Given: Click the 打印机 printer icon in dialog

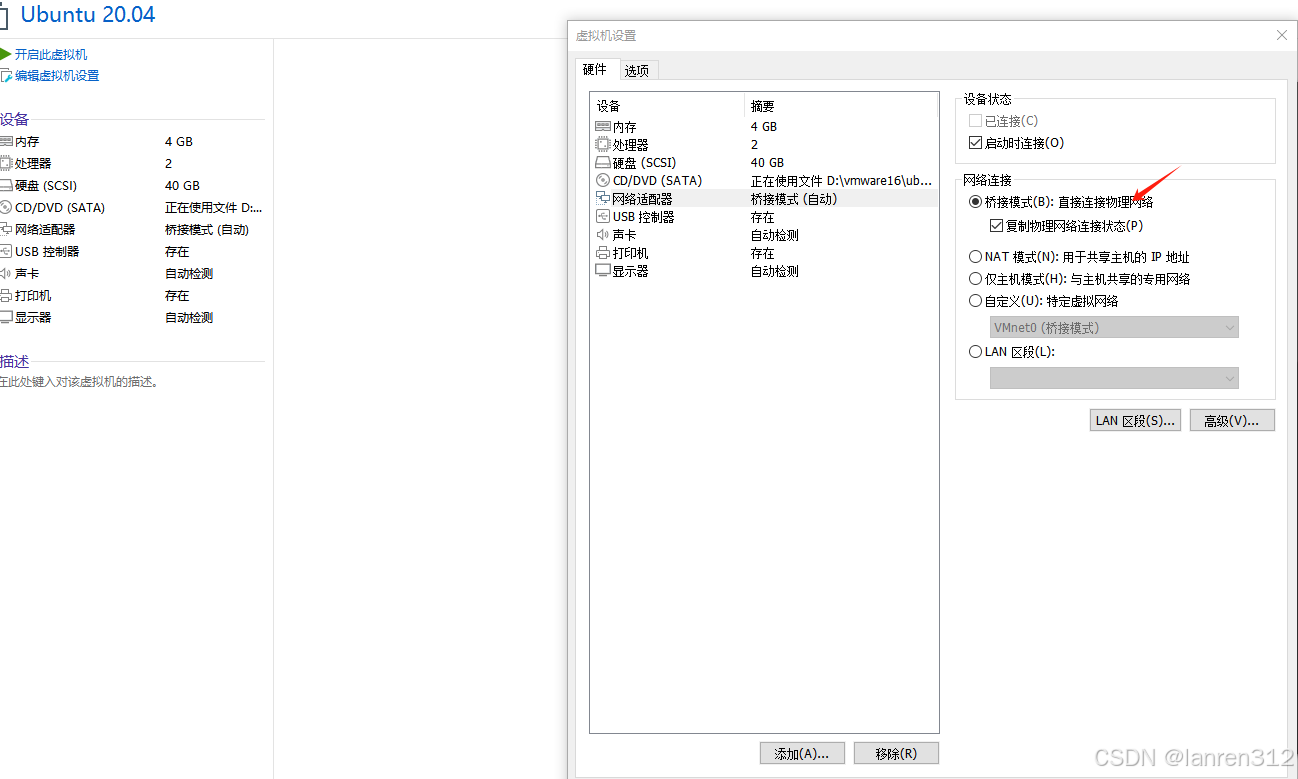Looking at the screenshot, I should point(602,253).
